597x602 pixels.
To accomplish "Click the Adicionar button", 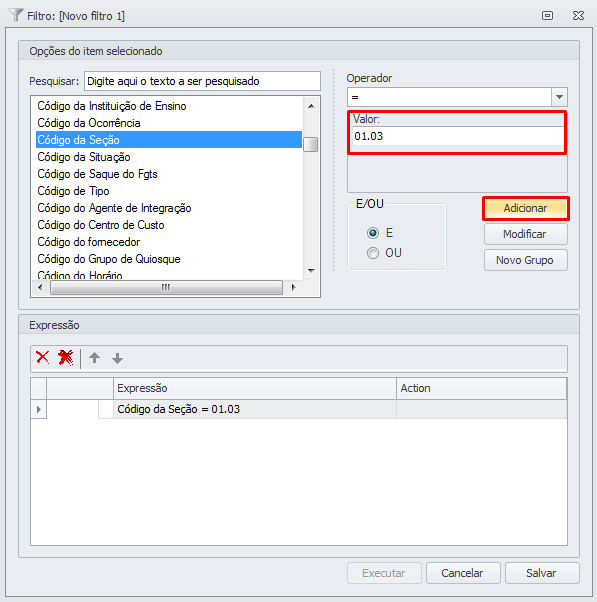I will tap(525, 208).
